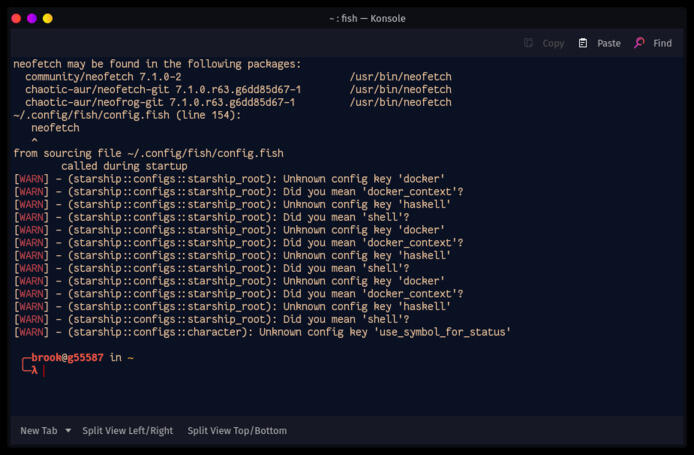The image size is (694, 455).
Task: Click the greyed-out Copy label
Action: pos(553,43)
